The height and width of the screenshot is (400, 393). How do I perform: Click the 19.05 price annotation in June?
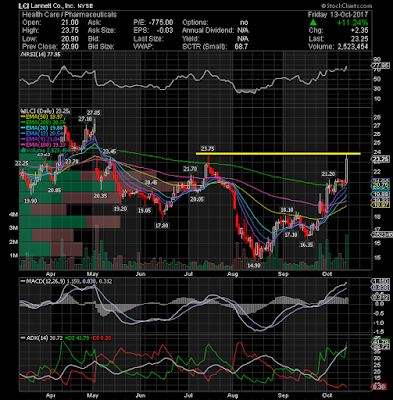[145, 211]
